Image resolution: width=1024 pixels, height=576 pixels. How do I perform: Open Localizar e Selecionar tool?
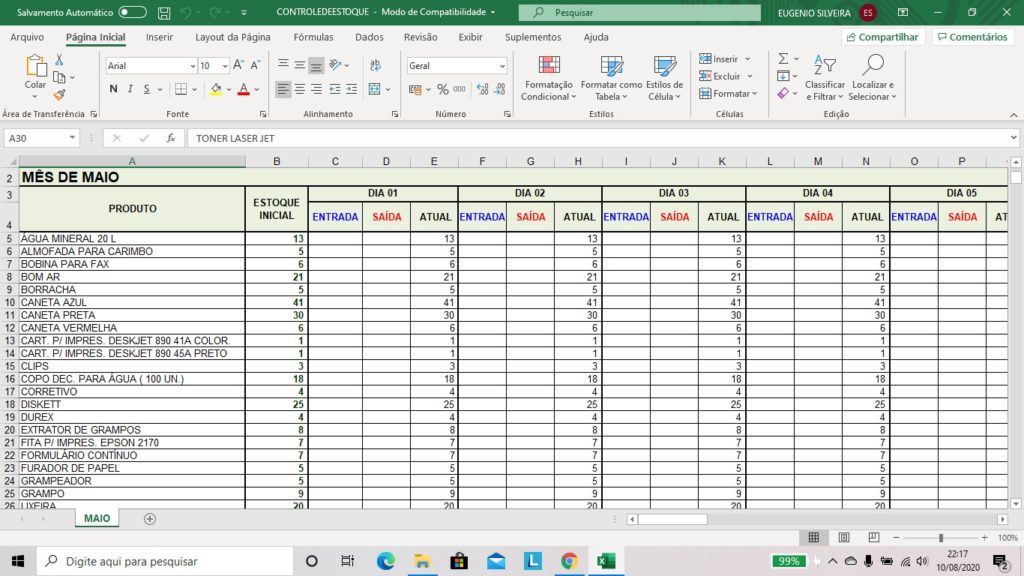(872, 78)
